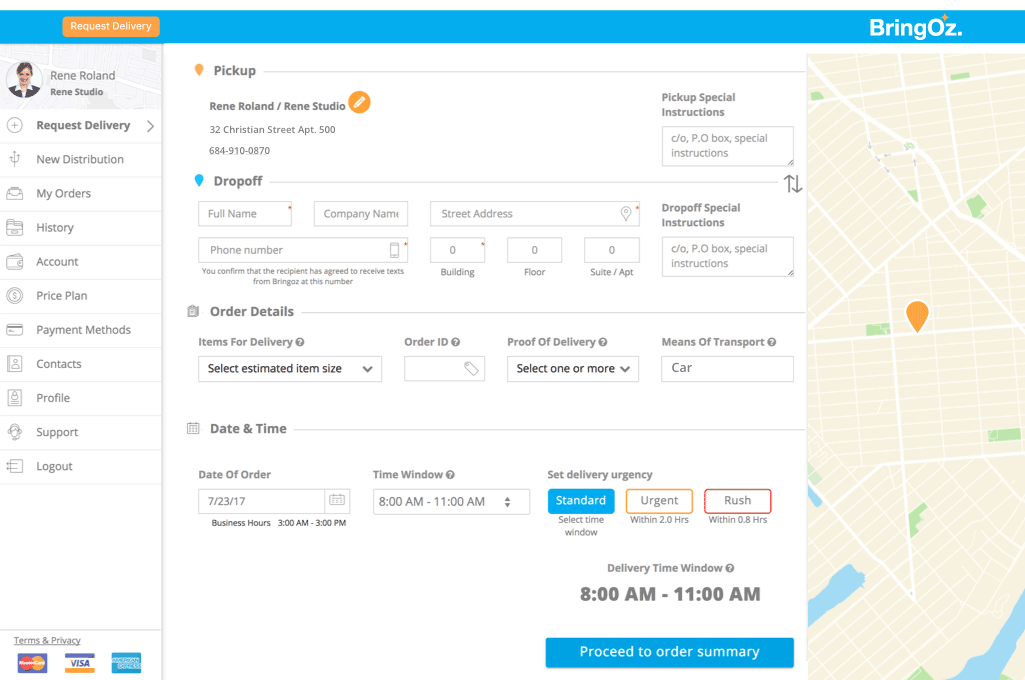Click the Full Name input field

tap(244, 214)
